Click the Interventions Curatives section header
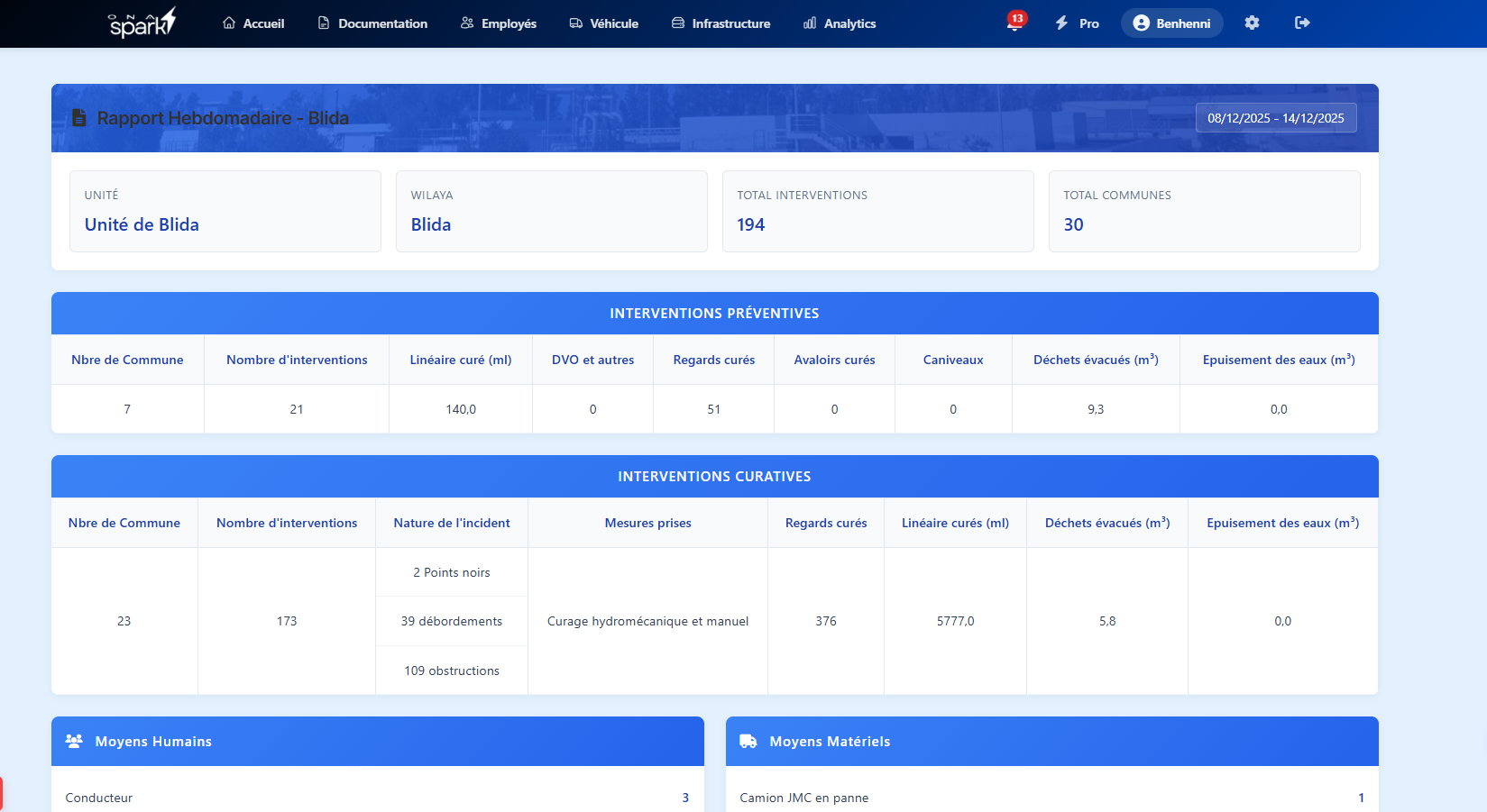This screenshot has width=1487, height=812. click(x=714, y=477)
